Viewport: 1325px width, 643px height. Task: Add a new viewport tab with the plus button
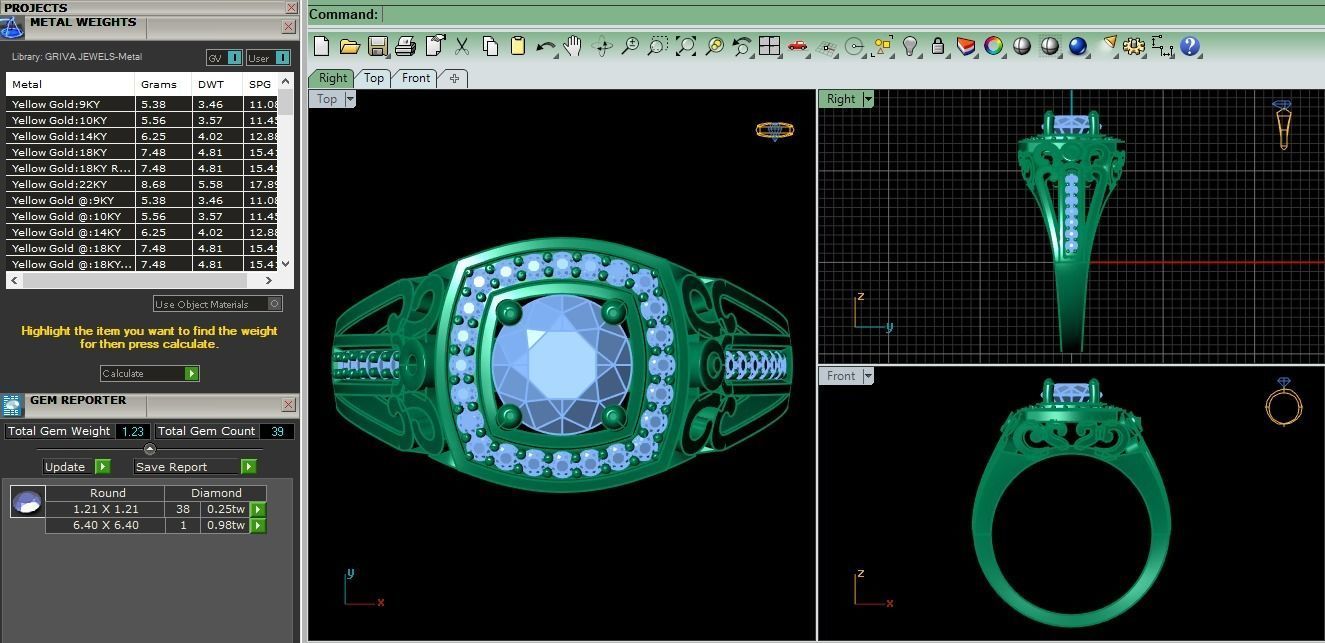pos(454,78)
